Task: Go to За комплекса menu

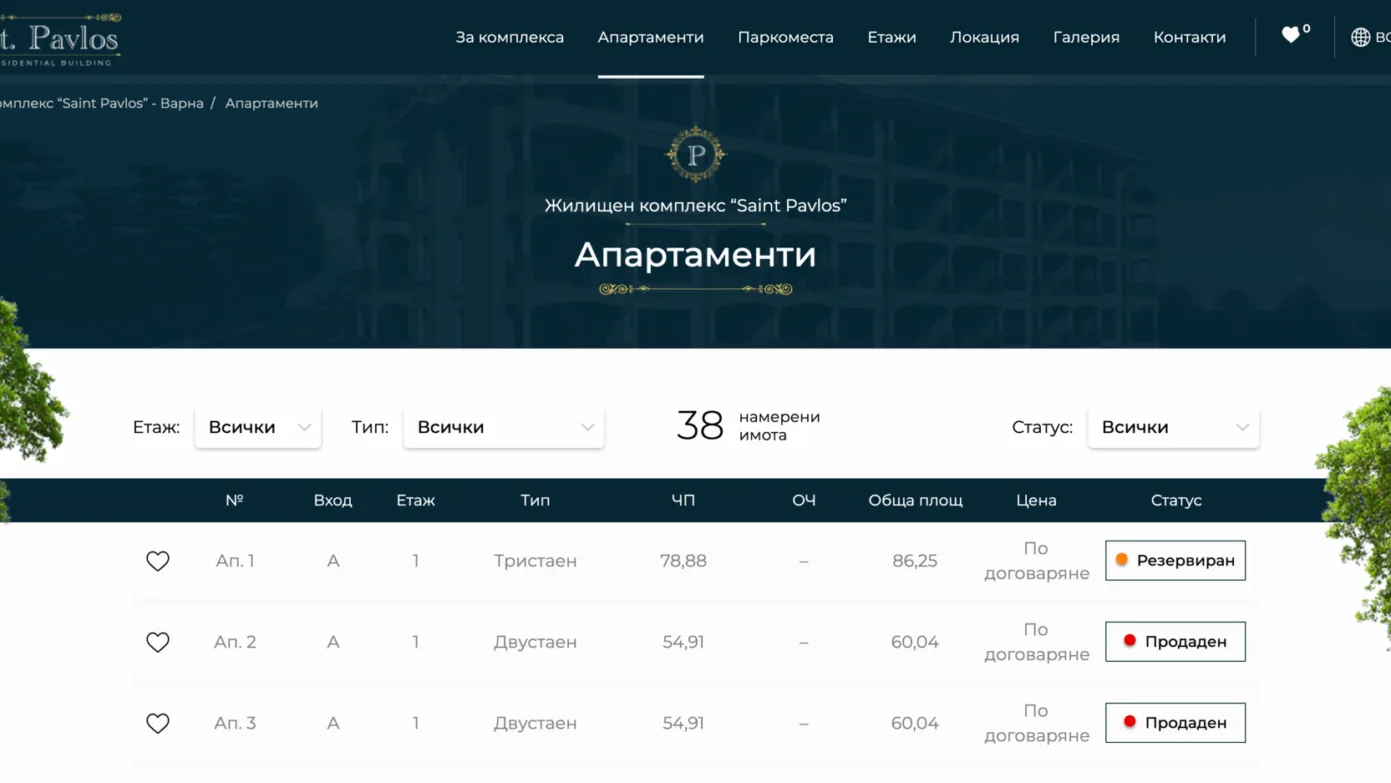Action: (x=510, y=37)
